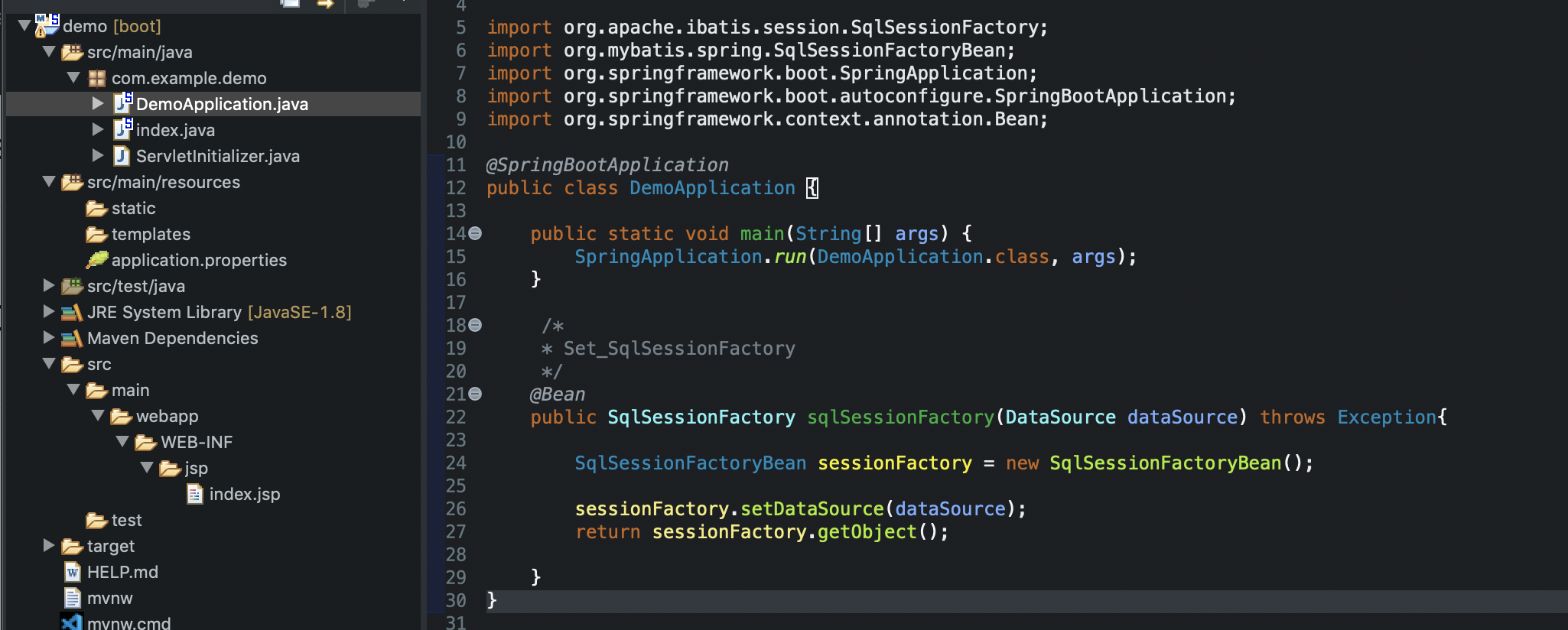Screen dimensions: 1568x630
Task: Expand the target folder
Action: 49,545
